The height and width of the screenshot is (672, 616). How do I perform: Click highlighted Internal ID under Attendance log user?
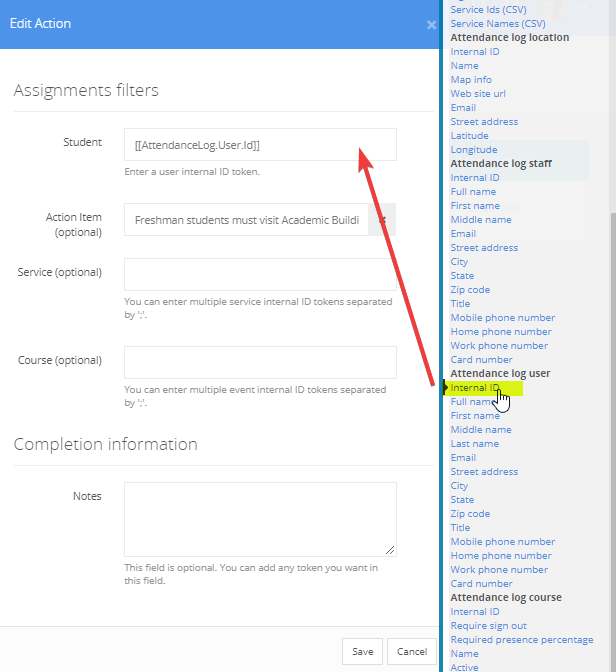coord(475,387)
